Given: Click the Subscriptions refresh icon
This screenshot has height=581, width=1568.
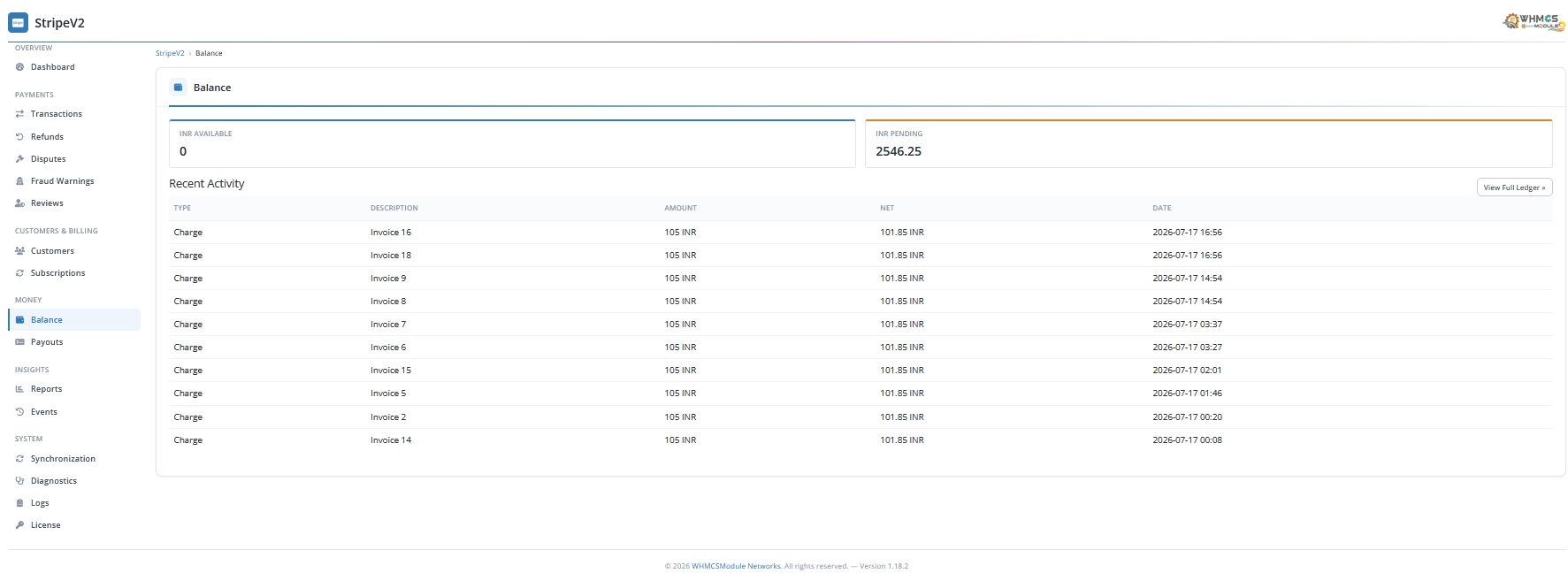Looking at the screenshot, I should (x=19, y=273).
